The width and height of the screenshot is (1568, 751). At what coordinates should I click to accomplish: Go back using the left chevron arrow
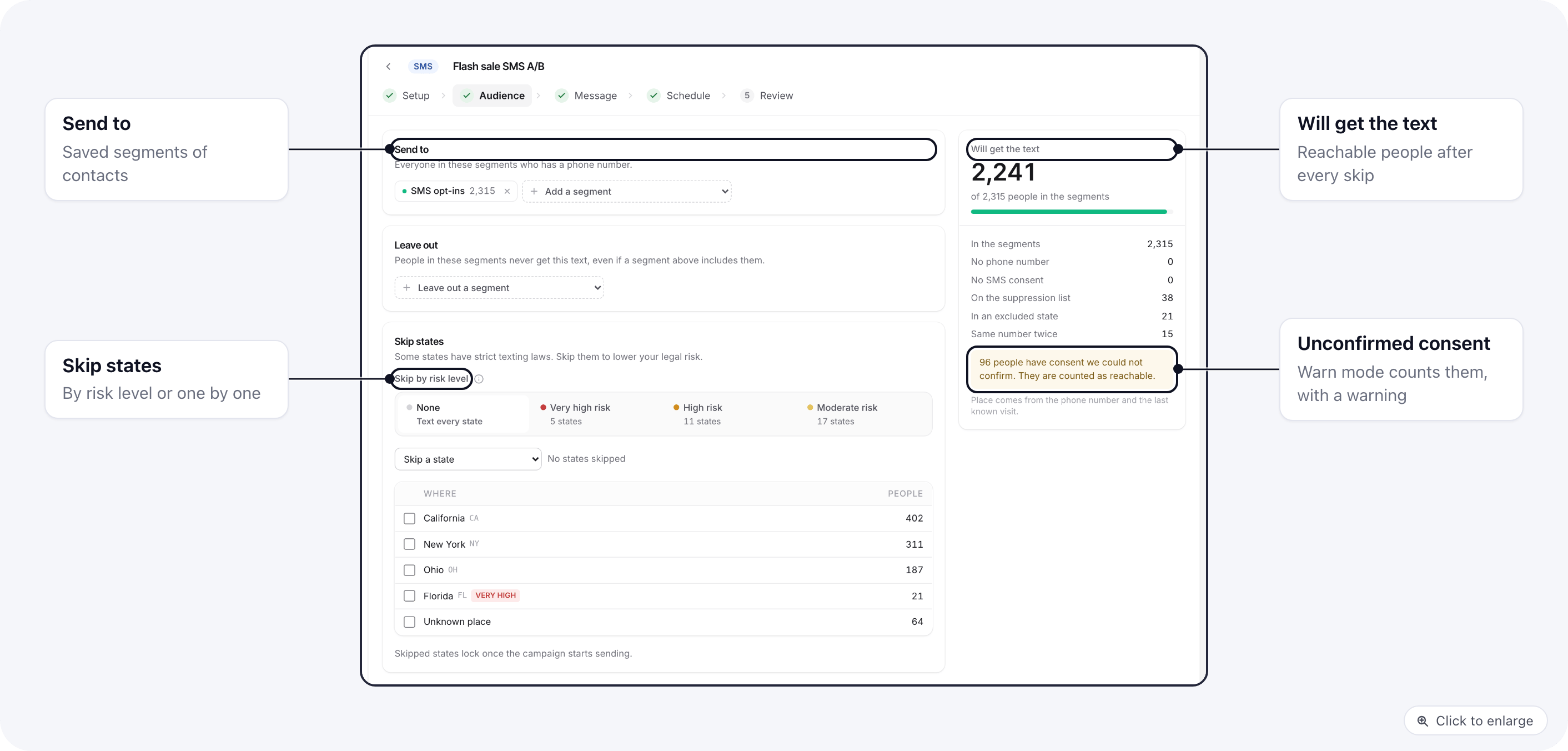click(x=388, y=67)
